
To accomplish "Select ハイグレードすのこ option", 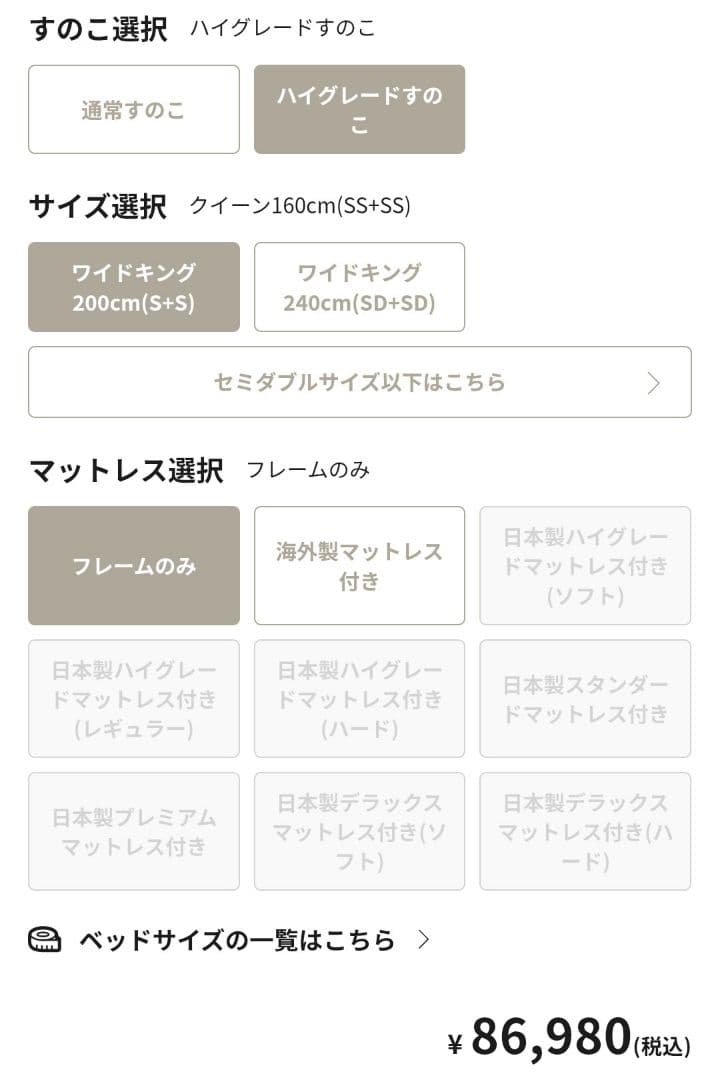I will tap(359, 110).
